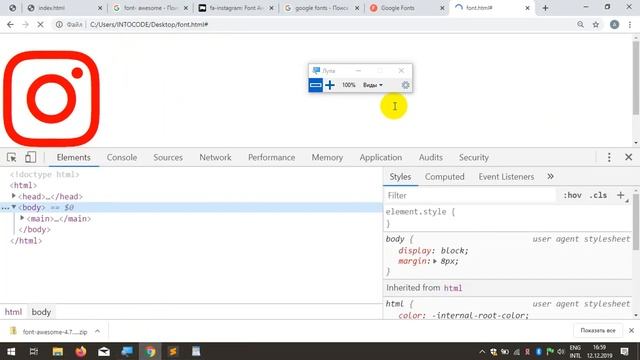
Task: Open a new browser tab
Action: (x=545, y=8)
